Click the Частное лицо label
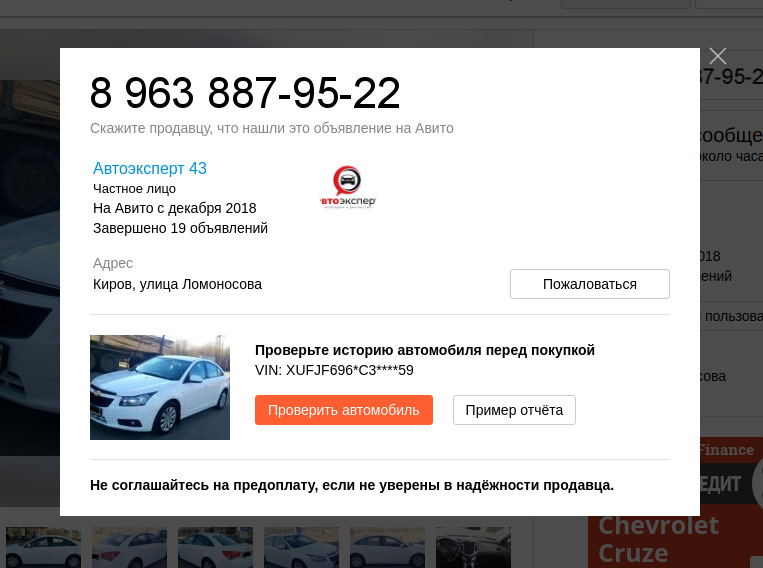Viewport: 763px width, 568px height. (134, 189)
